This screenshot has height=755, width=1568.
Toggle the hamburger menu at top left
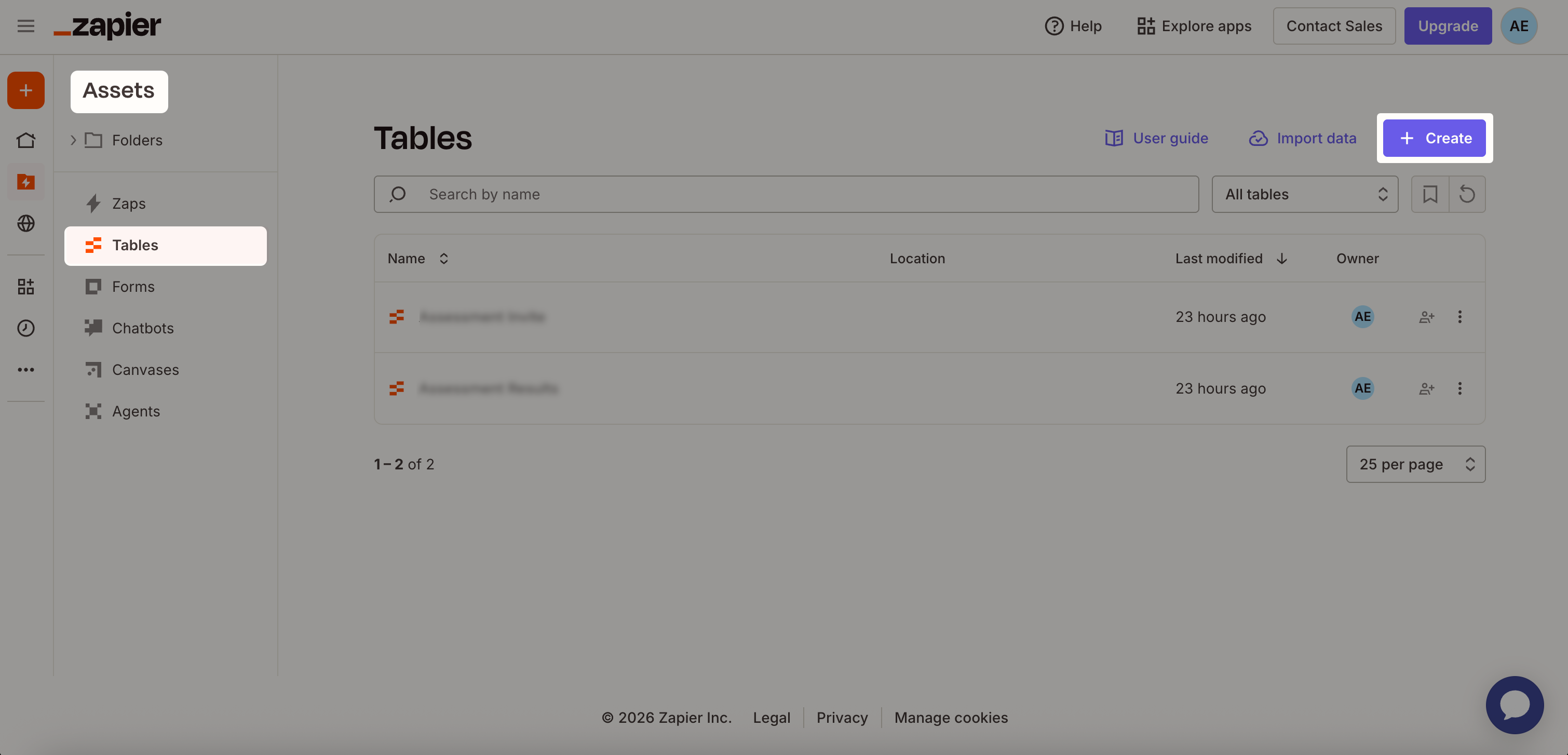tap(25, 26)
